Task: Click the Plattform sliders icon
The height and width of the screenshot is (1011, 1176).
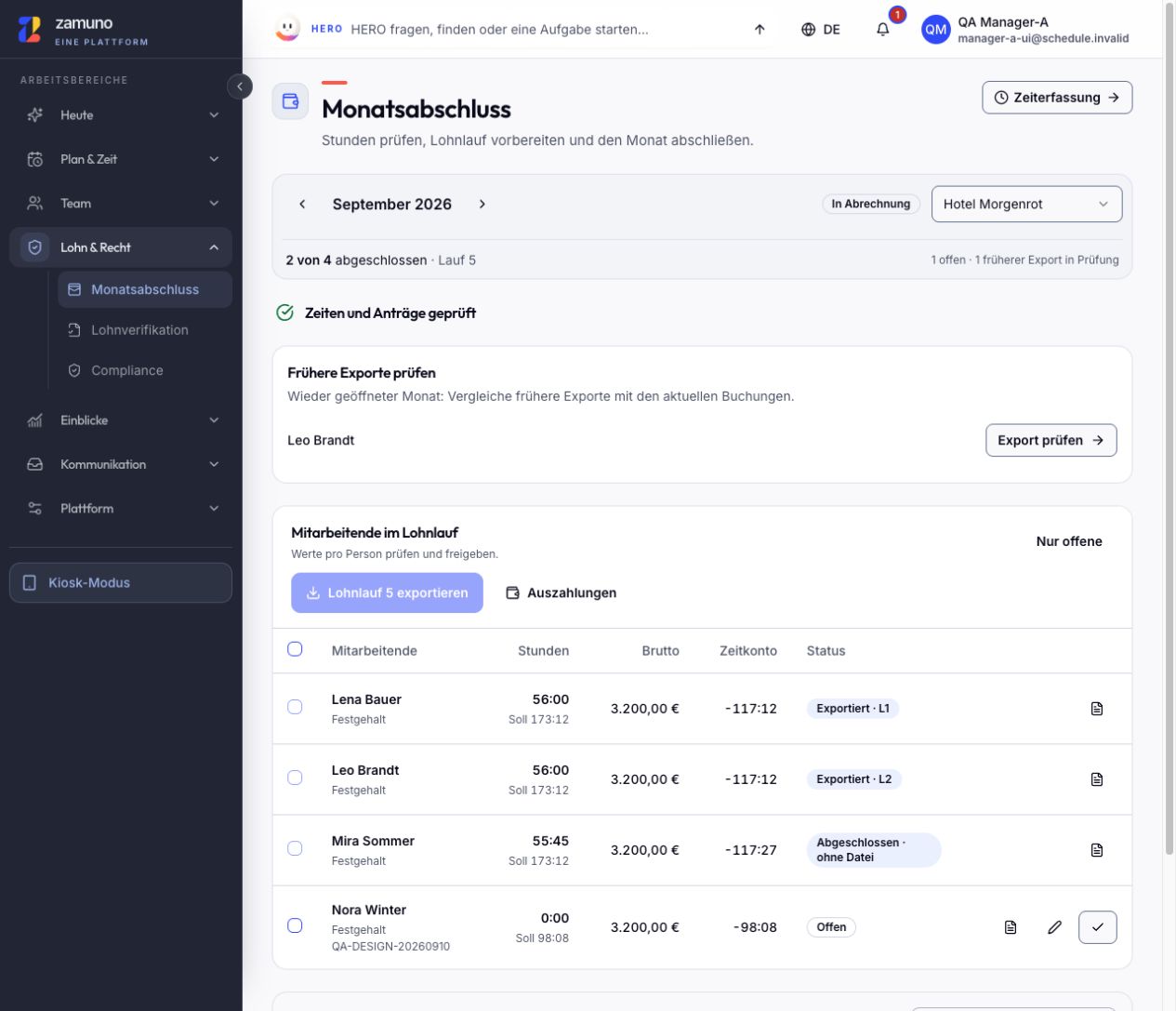Action: [35, 509]
